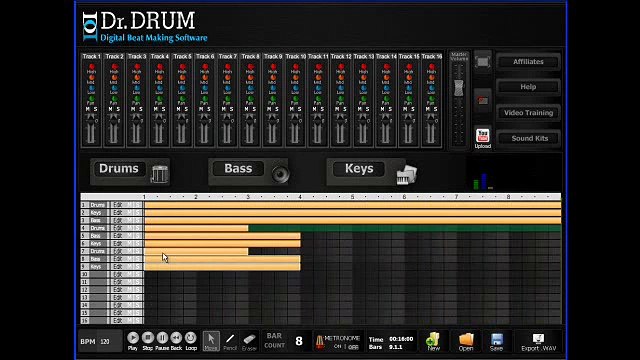
Task: Click Track 2 Mid orange knob
Action: [114, 77]
